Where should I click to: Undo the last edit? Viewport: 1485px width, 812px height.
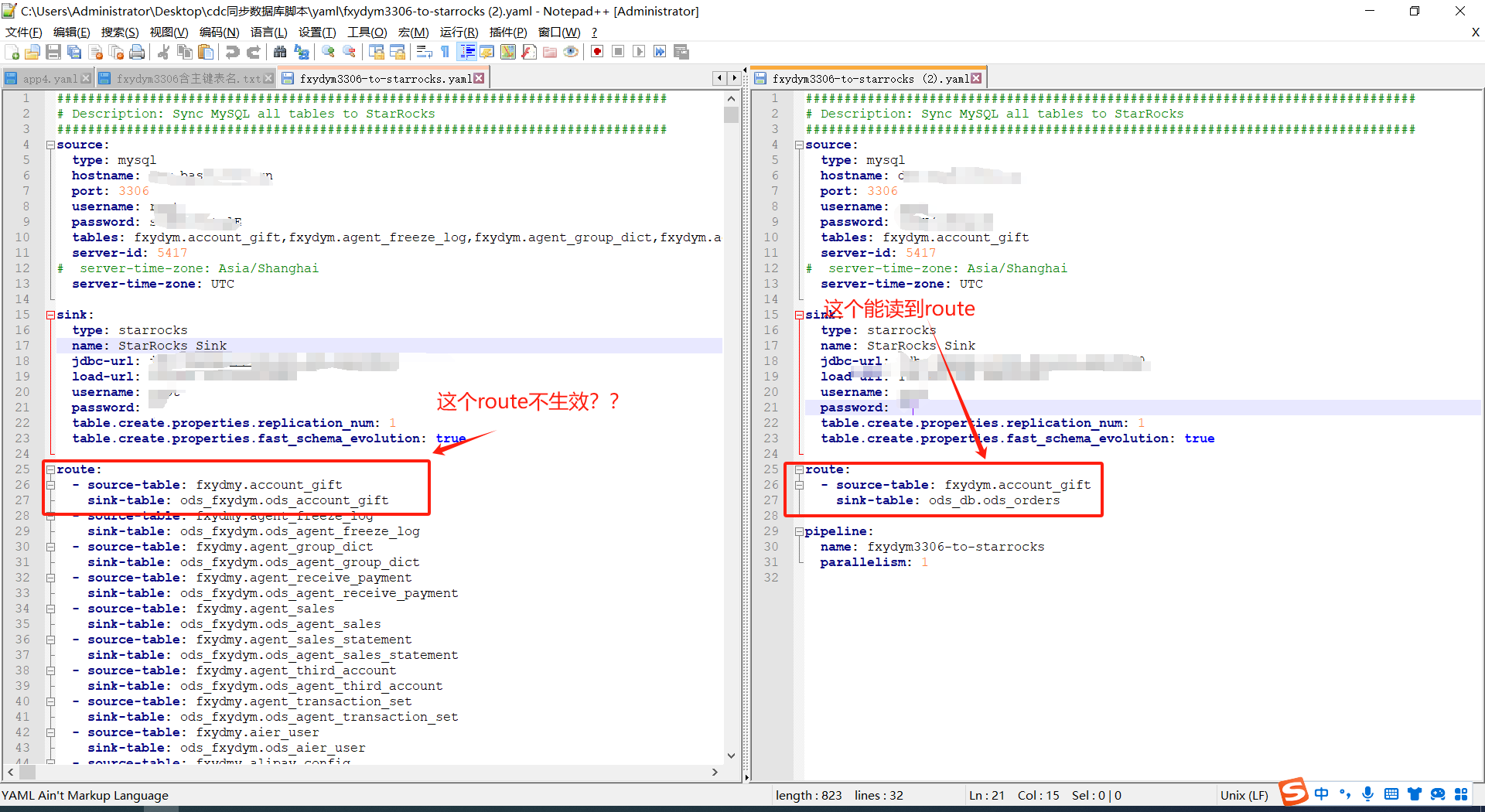tap(232, 52)
